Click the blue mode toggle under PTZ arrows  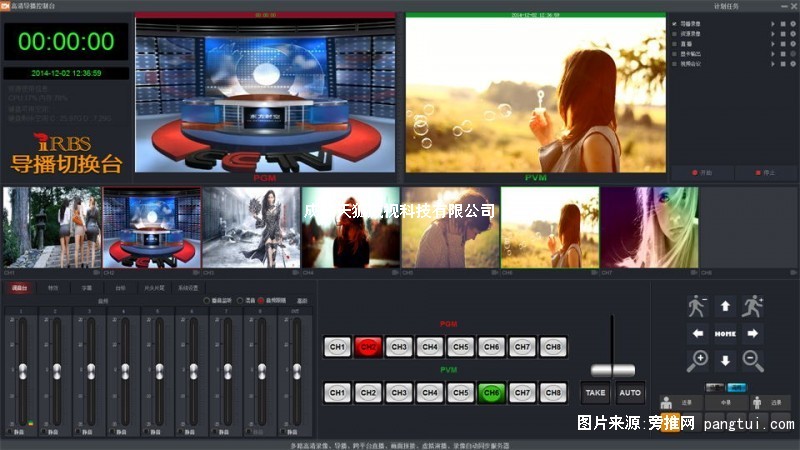pos(737,388)
